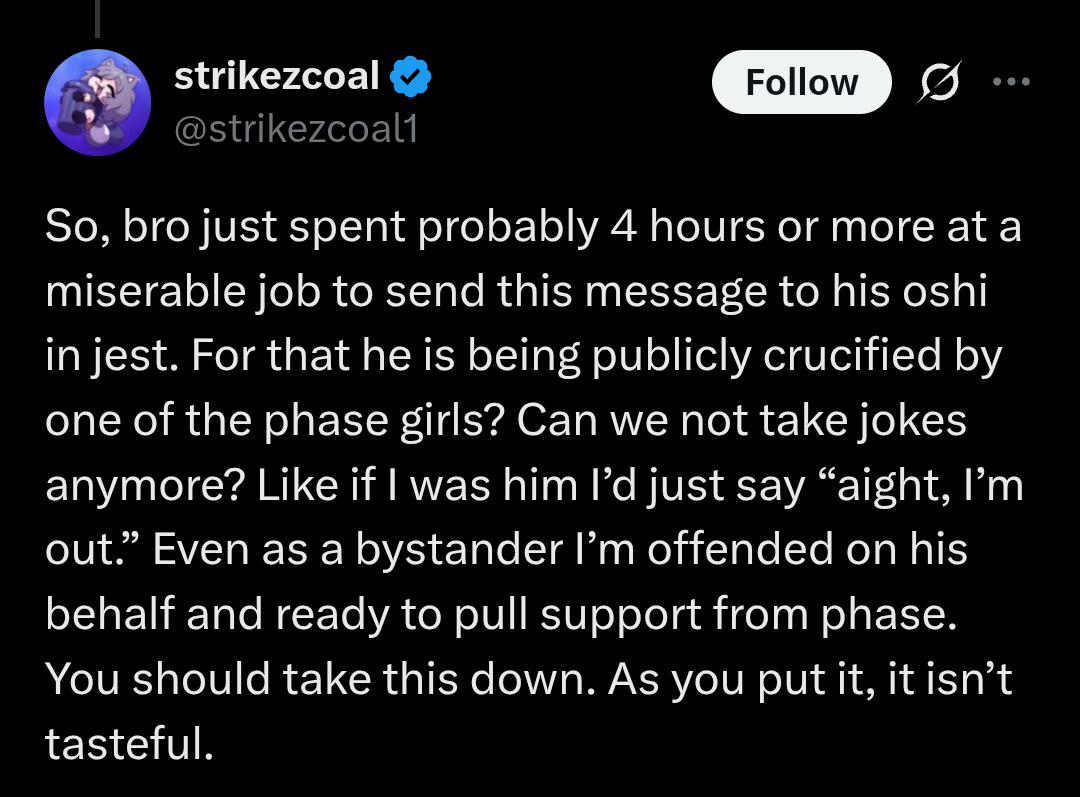Image resolution: width=1080 pixels, height=797 pixels.
Task: Click the strikezcoal display name
Action: point(277,76)
